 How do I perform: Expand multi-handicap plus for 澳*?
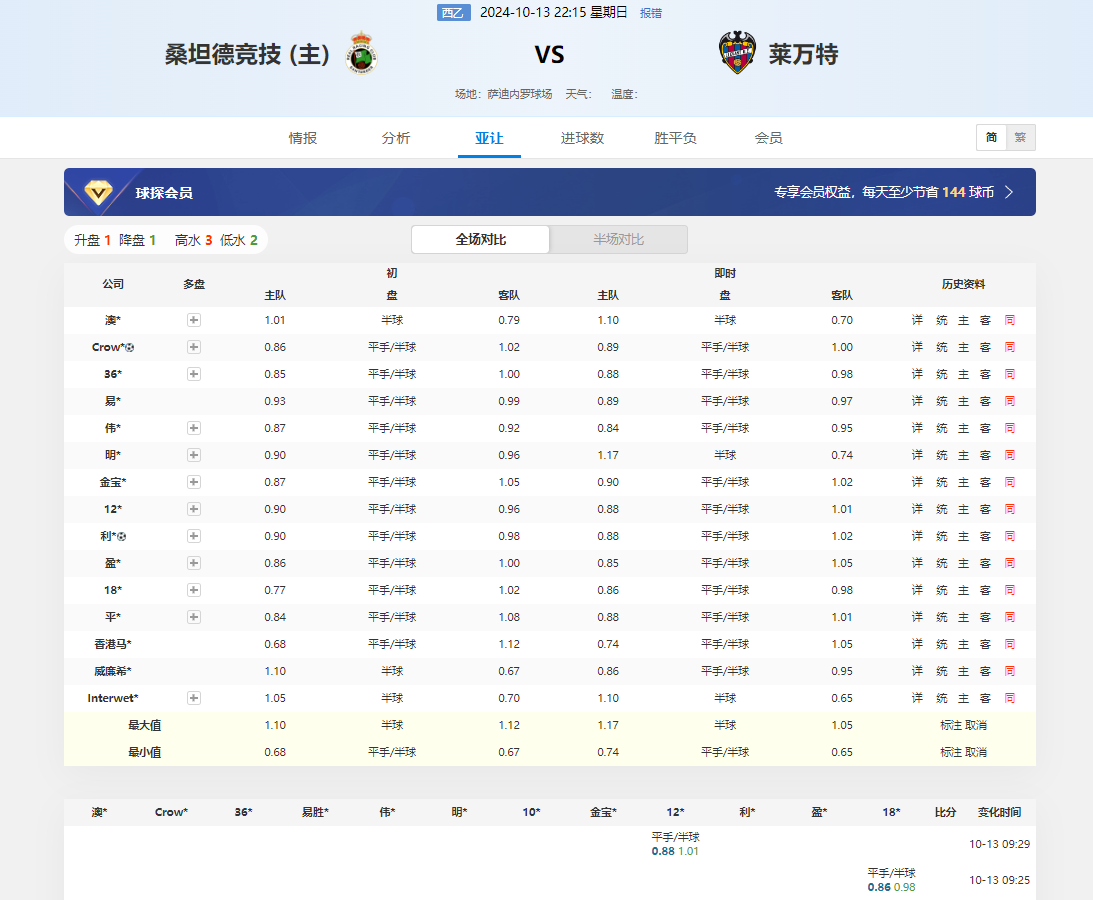click(194, 320)
